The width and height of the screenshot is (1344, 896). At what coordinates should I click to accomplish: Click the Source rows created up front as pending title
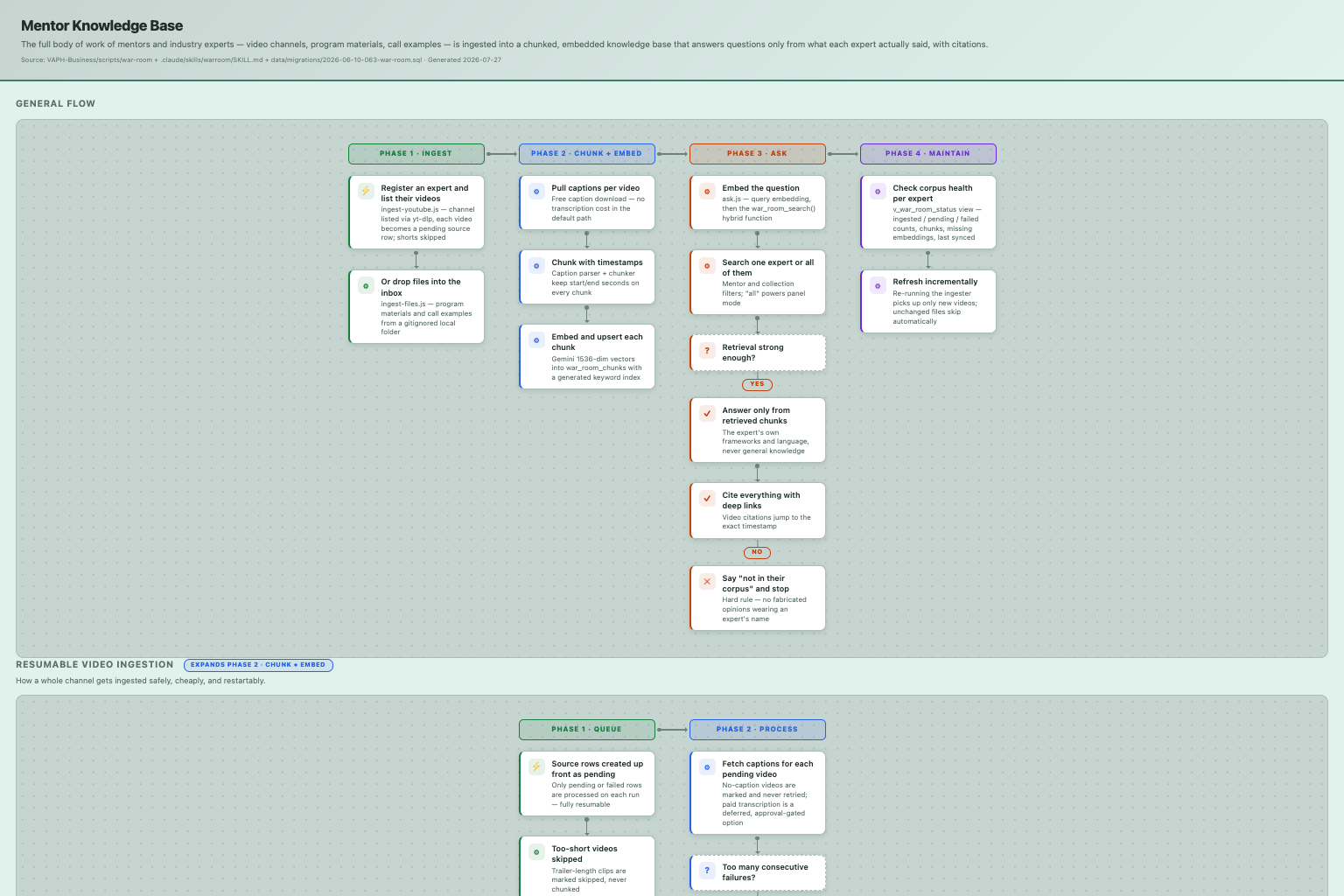coord(598,769)
